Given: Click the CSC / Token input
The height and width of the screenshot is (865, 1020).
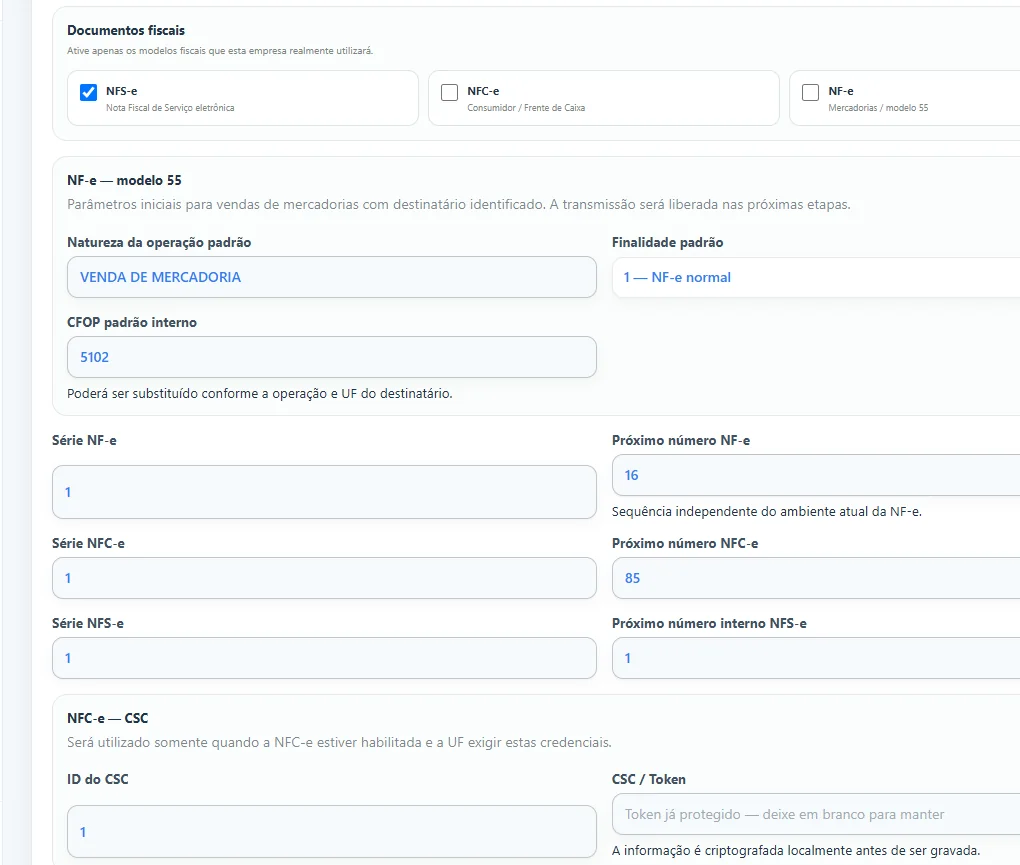Looking at the screenshot, I should pyautogui.click(x=816, y=814).
